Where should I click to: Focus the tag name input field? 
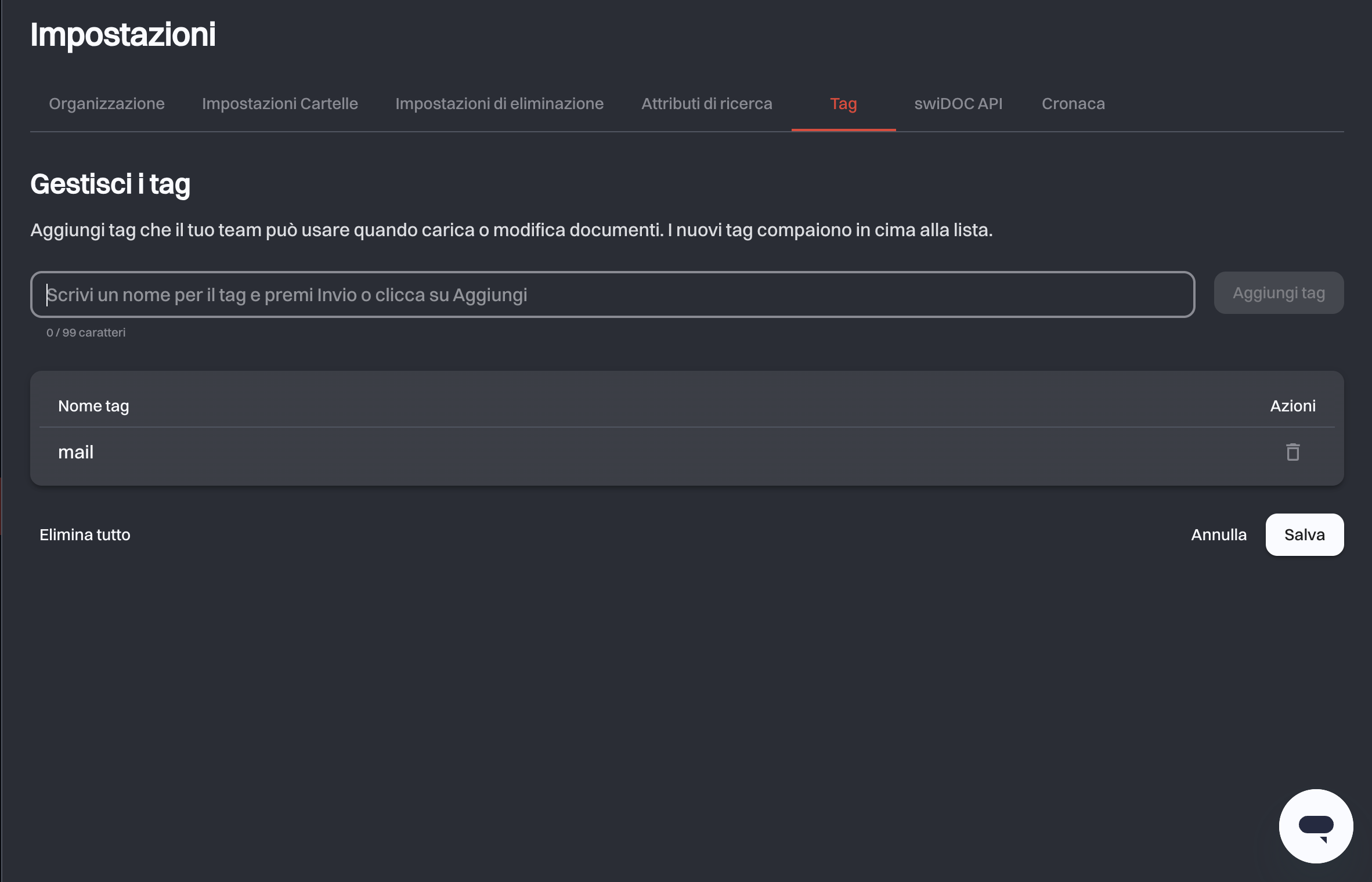click(x=612, y=294)
